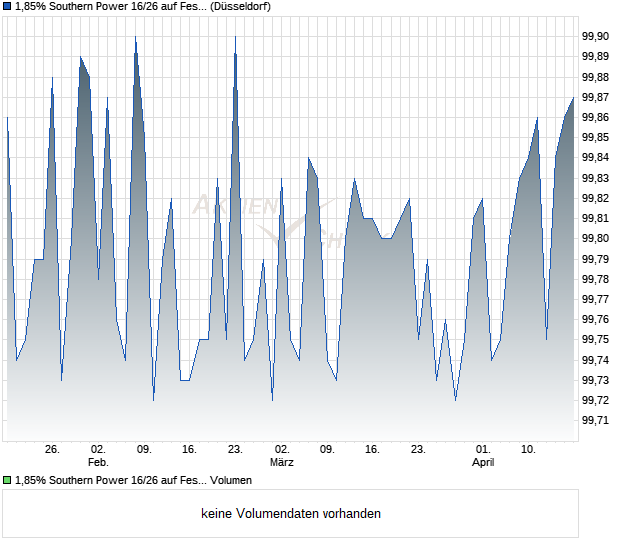Click the green volume legend square
Image resolution: width=620 pixels, height=546 pixels.
click(x=7, y=480)
